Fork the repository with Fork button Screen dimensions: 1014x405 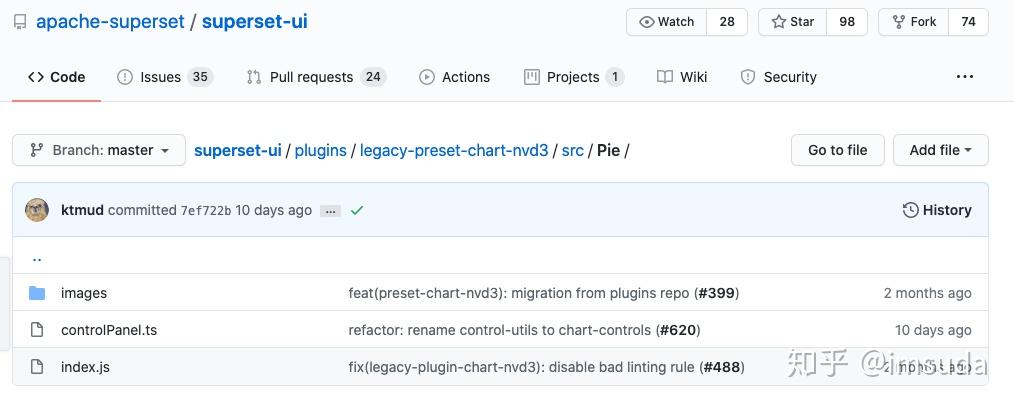tap(914, 22)
